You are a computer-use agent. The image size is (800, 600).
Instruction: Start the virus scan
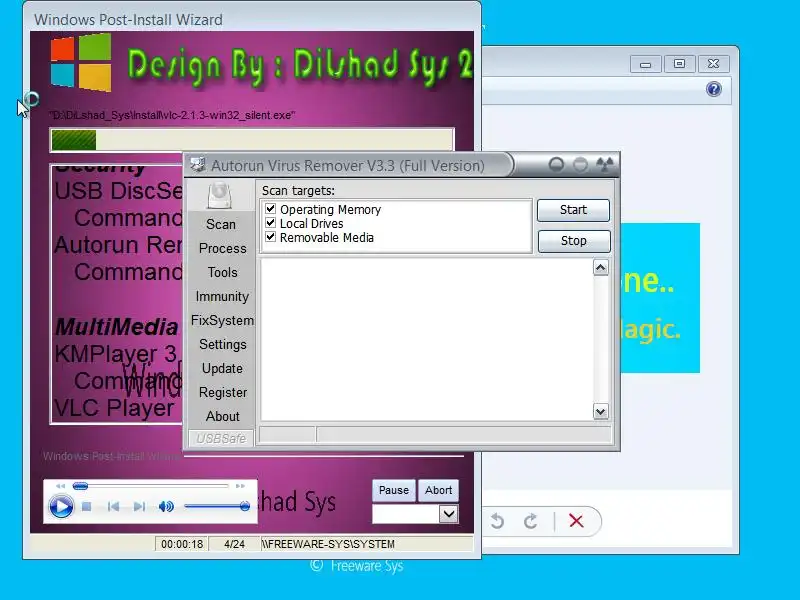click(573, 210)
